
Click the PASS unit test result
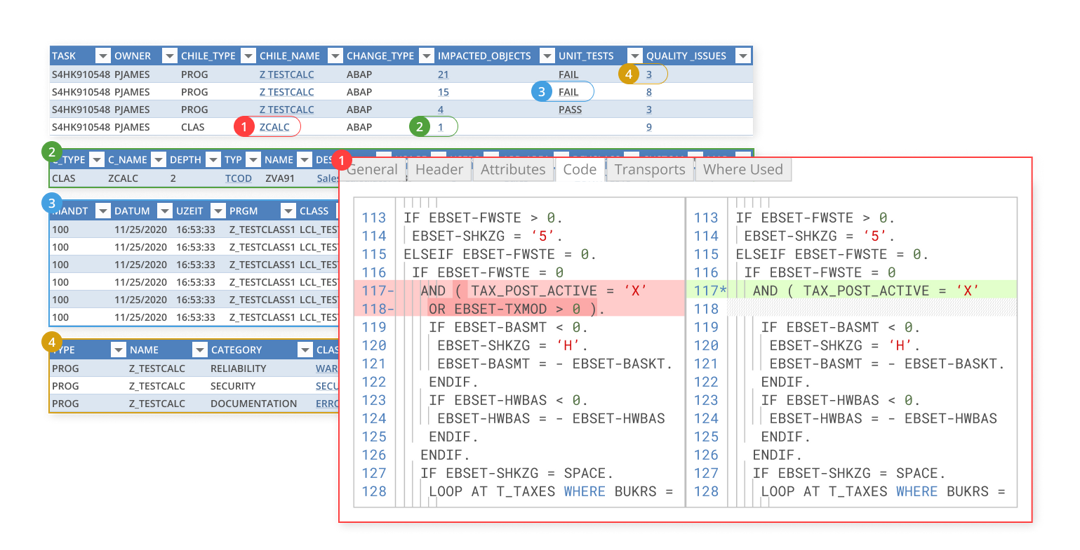click(x=570, y=109)
